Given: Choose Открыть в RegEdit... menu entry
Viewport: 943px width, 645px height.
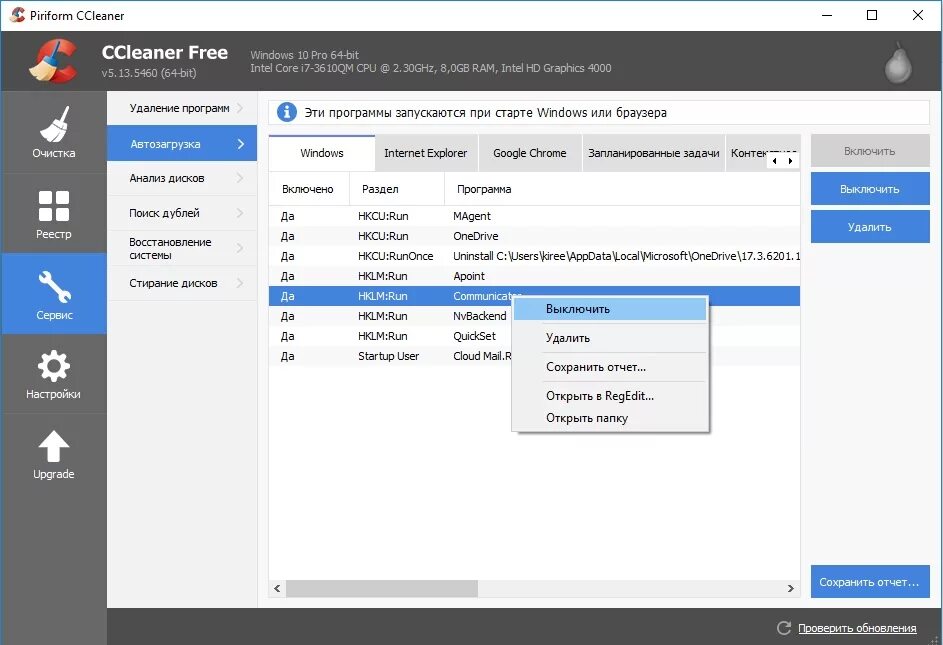Looking at the screenshot, I should pyautogui.click(x=610, y=395).
